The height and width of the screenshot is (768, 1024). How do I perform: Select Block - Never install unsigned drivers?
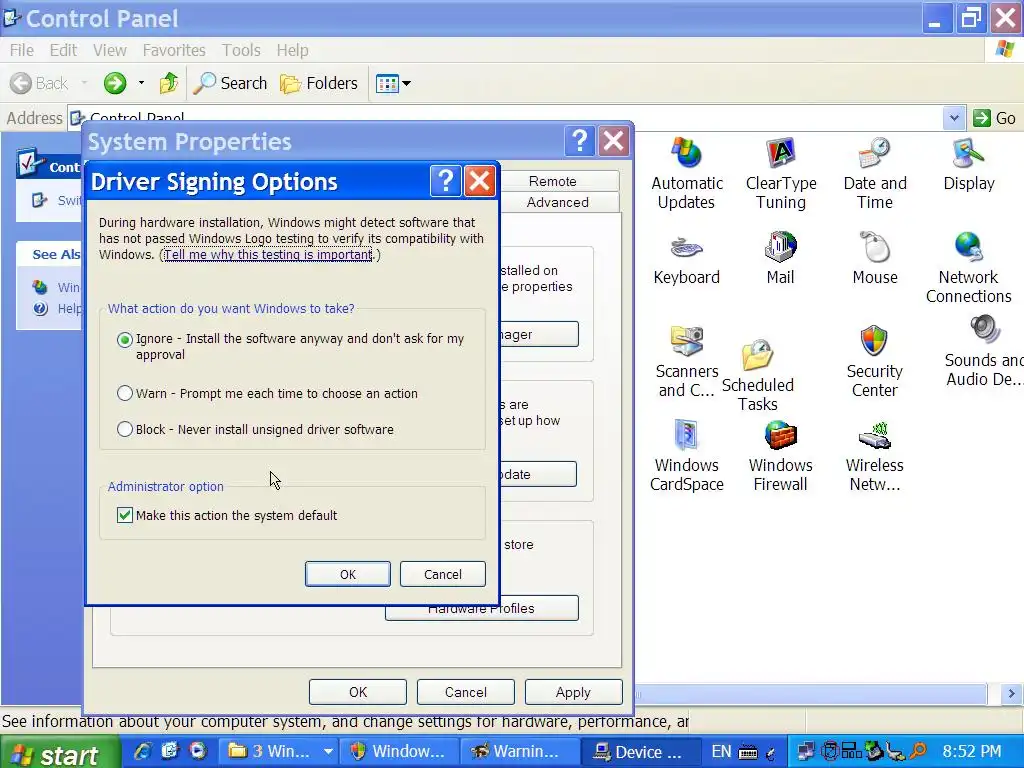[125, 429]
